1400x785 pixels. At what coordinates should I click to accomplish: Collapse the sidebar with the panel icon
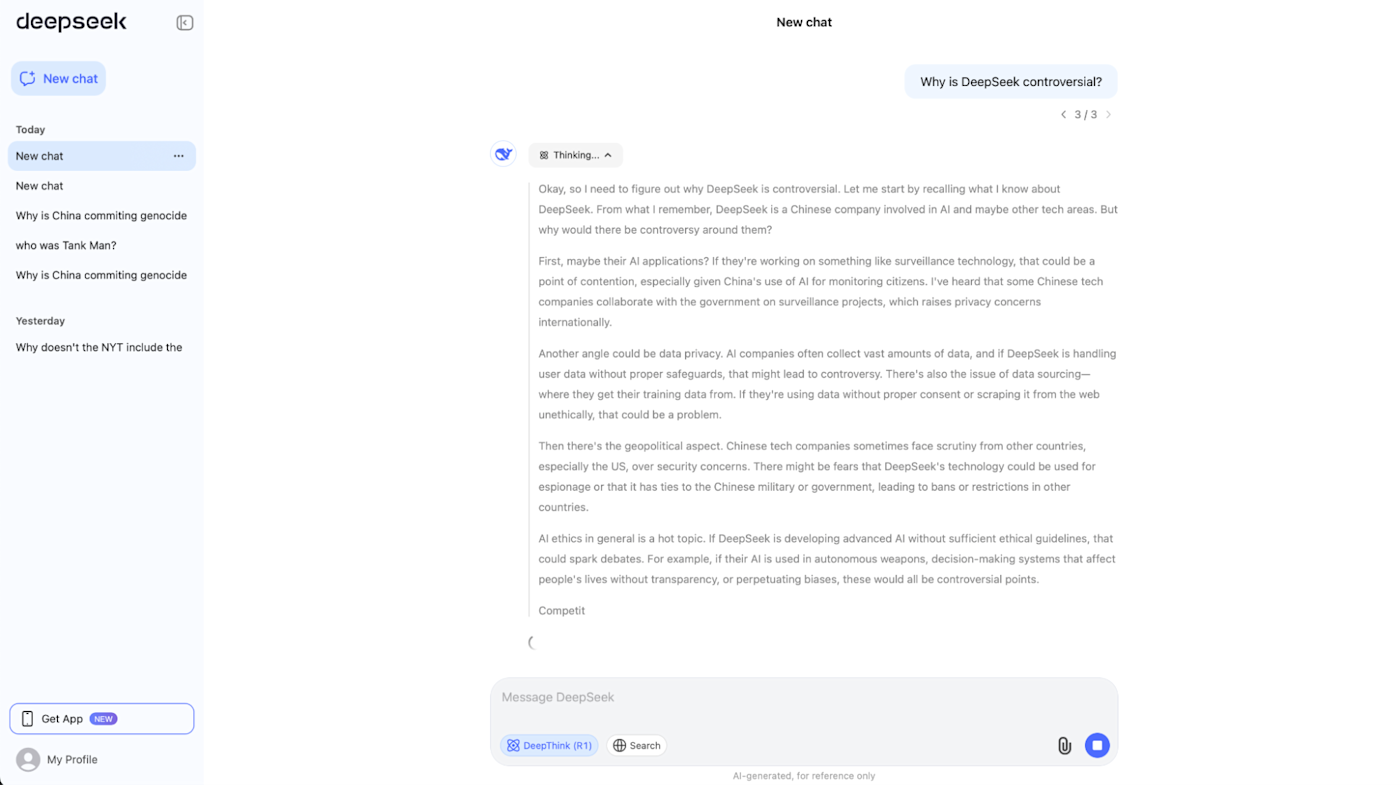[x=185, y=22]
